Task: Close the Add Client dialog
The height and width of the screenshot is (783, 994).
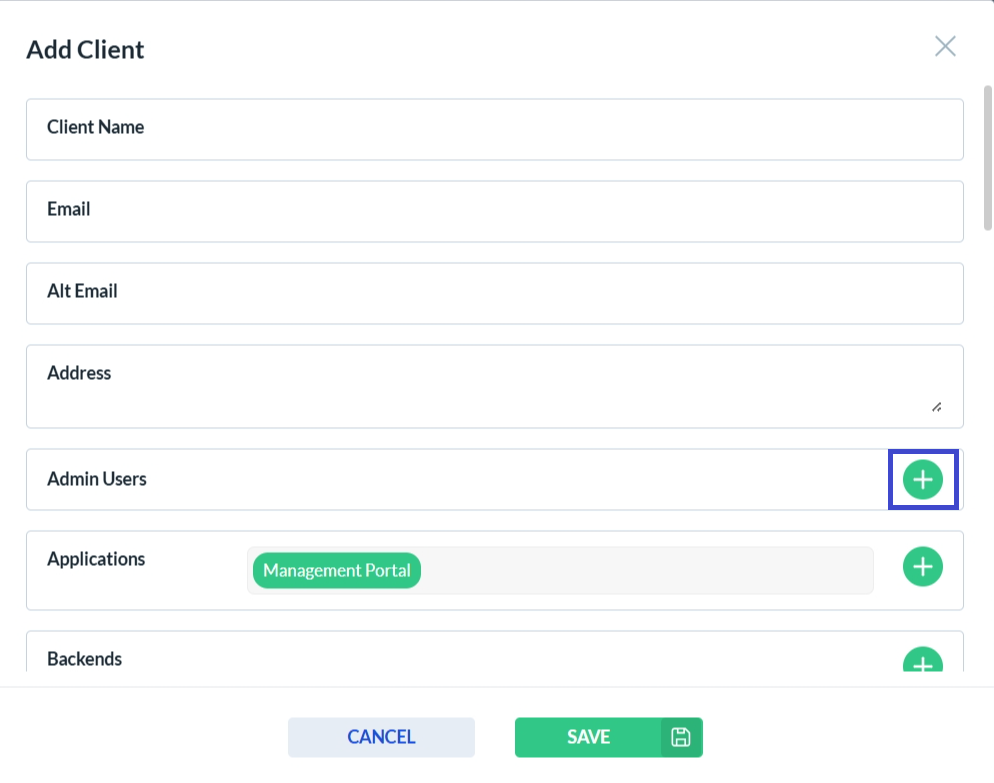Action: [945, 46]
